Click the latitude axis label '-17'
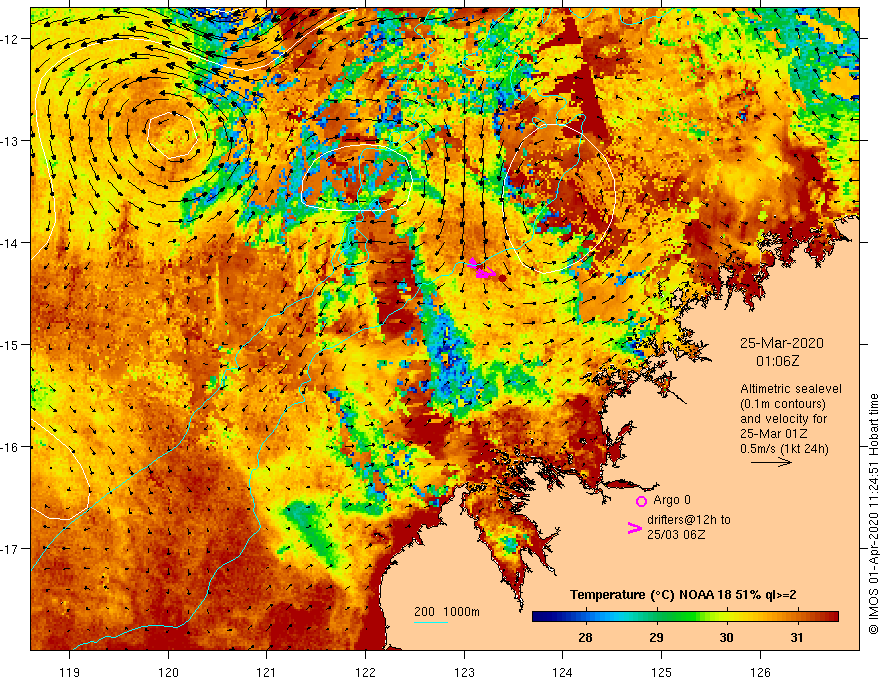The width and height of the screenshot is (880, 680). (x=10, y=549)
